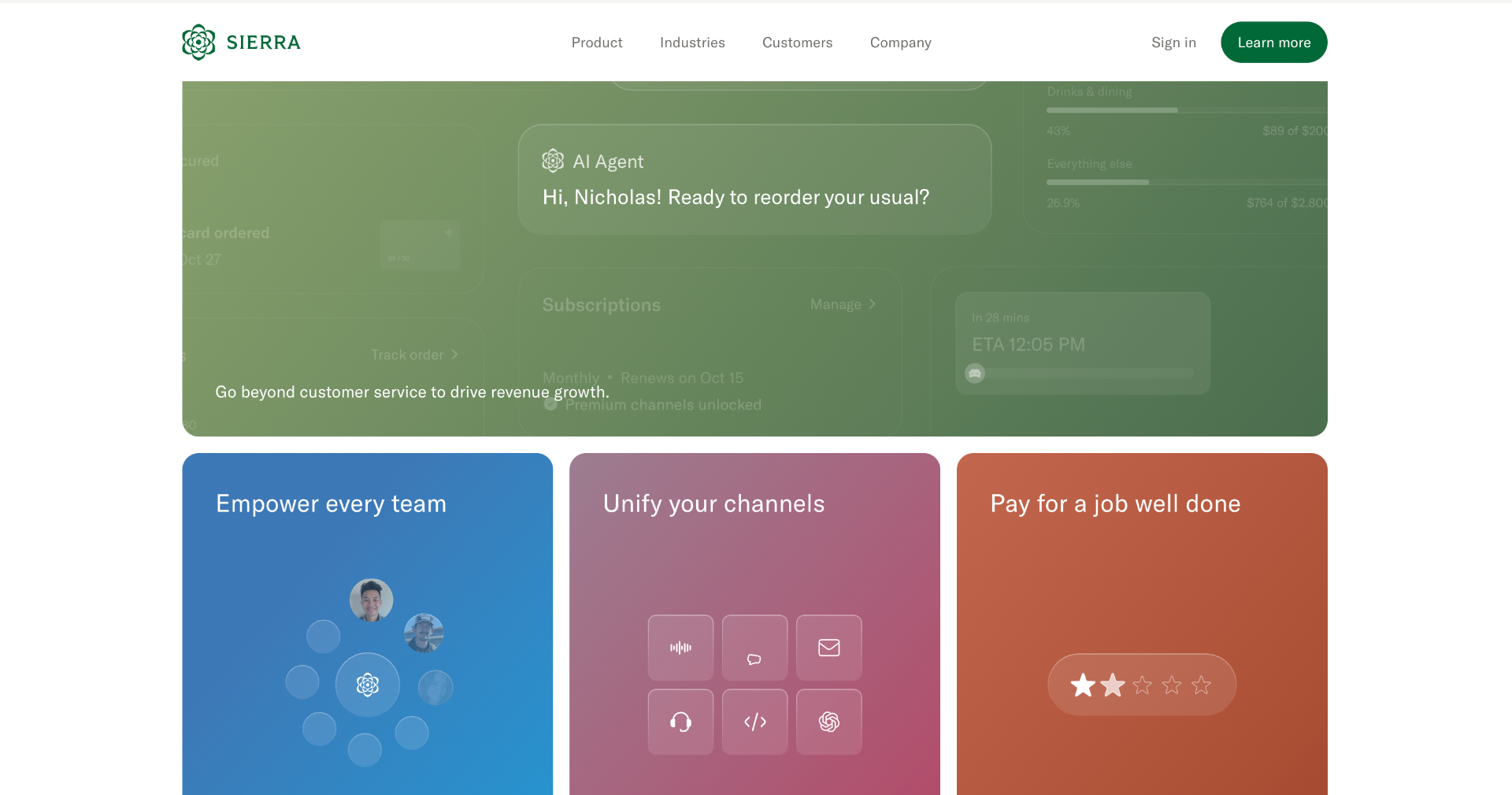Select the ChatGPT channel icon
The width and height of the screenshot is (1512, 795).
point(828,722)
